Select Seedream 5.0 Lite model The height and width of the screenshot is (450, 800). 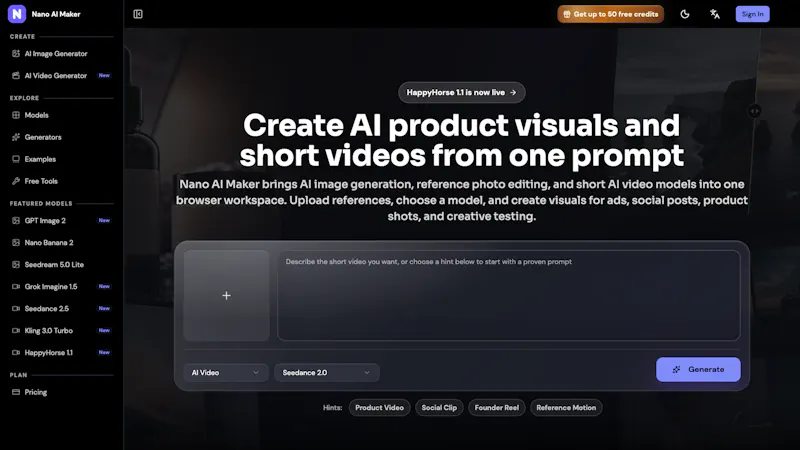coord(61,265)
